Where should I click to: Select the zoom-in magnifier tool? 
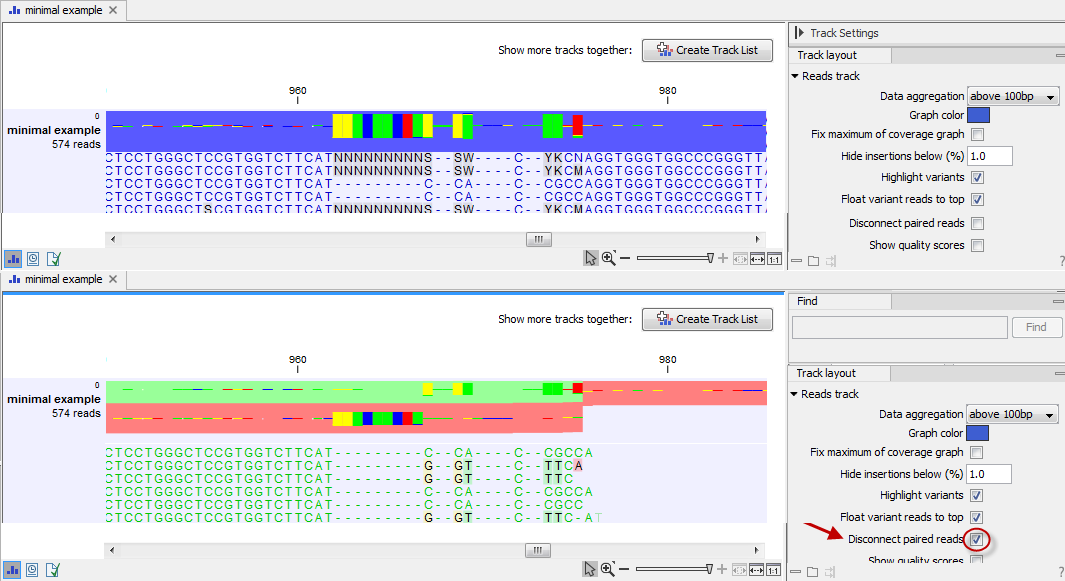608,258
